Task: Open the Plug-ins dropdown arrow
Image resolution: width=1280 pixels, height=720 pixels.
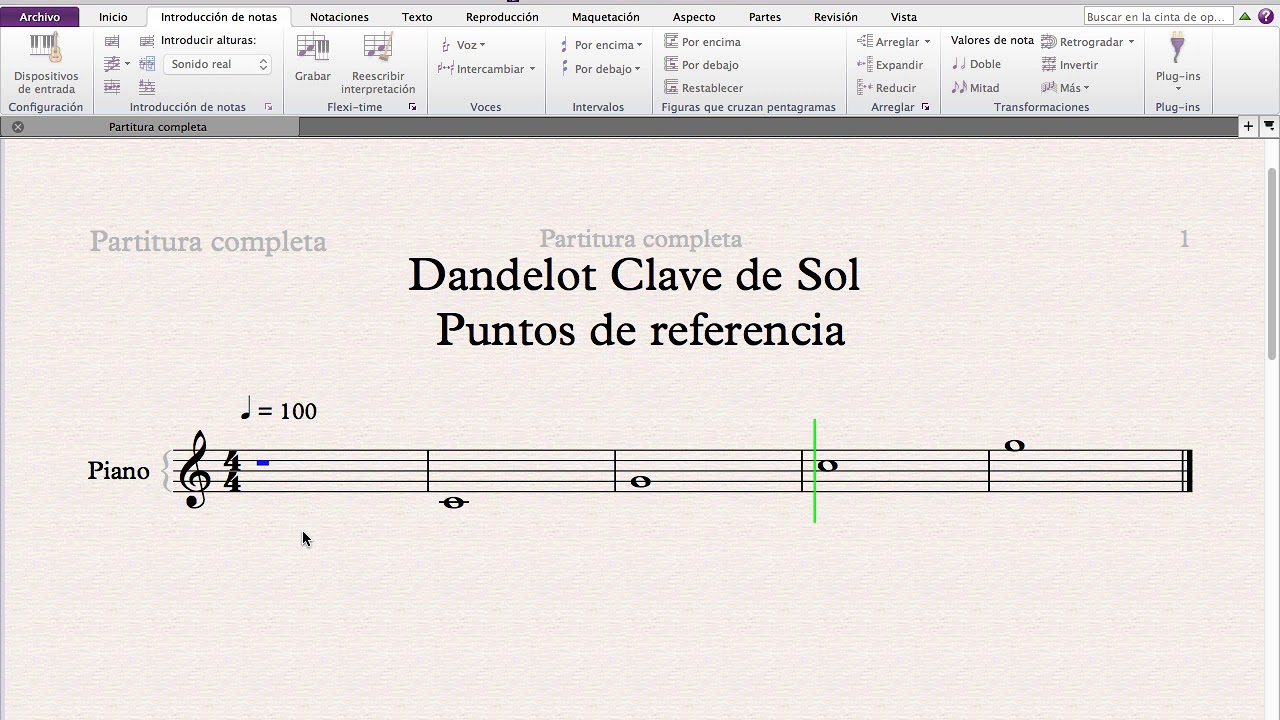Action: pyautogui.click(x=1178, y=89)
